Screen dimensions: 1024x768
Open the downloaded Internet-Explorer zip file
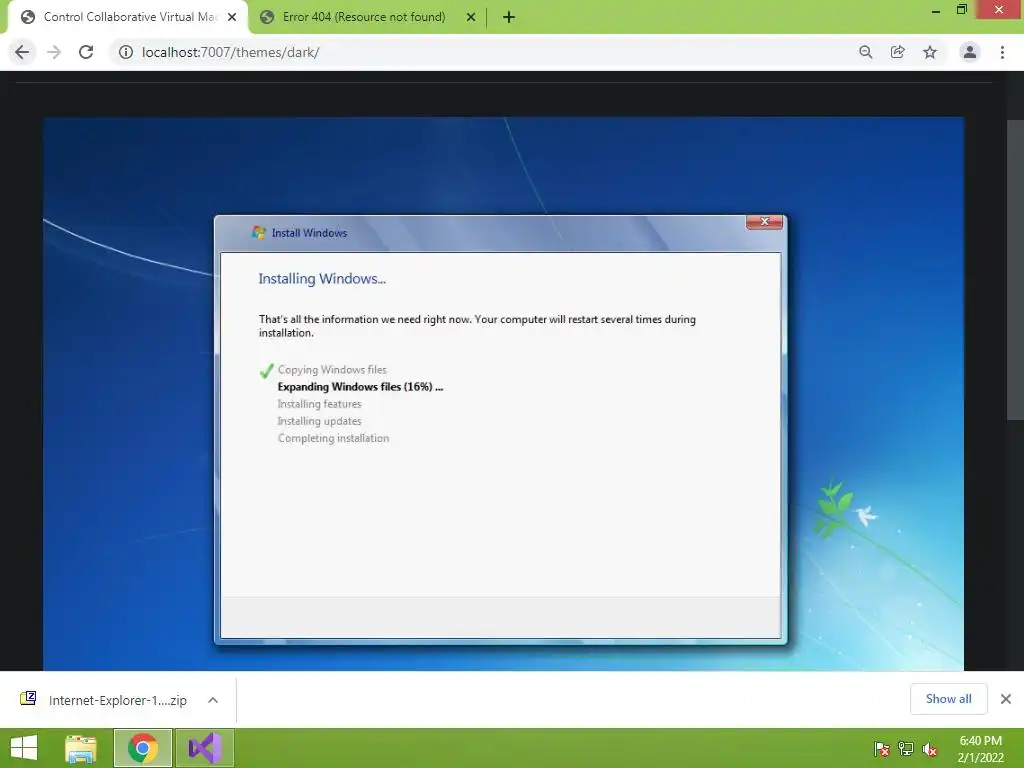[x=118, y=700]
